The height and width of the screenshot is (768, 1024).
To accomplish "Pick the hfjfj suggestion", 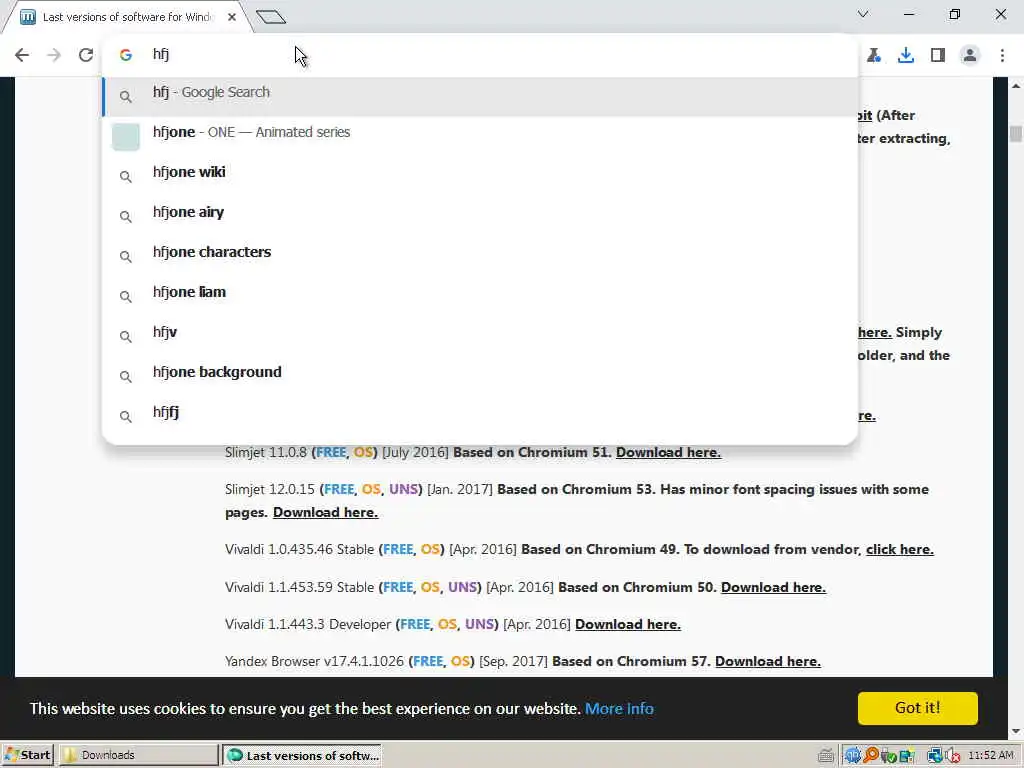I will (480, 415).
